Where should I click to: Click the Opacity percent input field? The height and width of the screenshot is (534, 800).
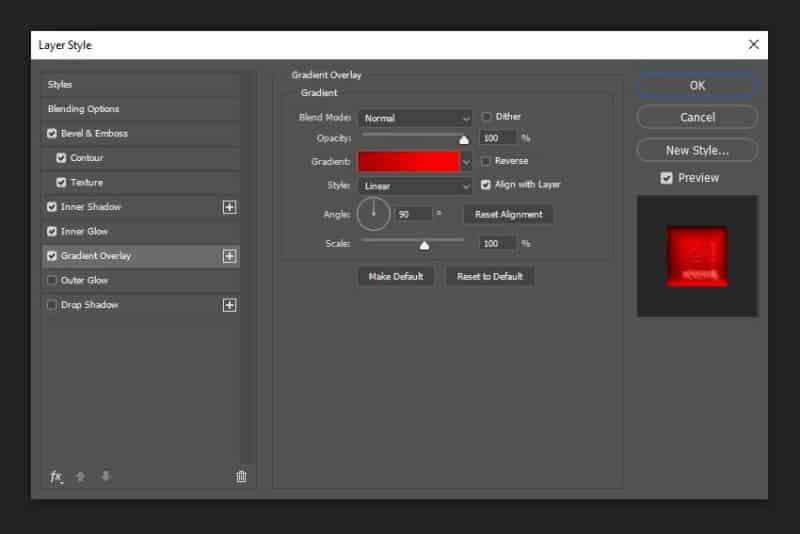pos(498,138)
